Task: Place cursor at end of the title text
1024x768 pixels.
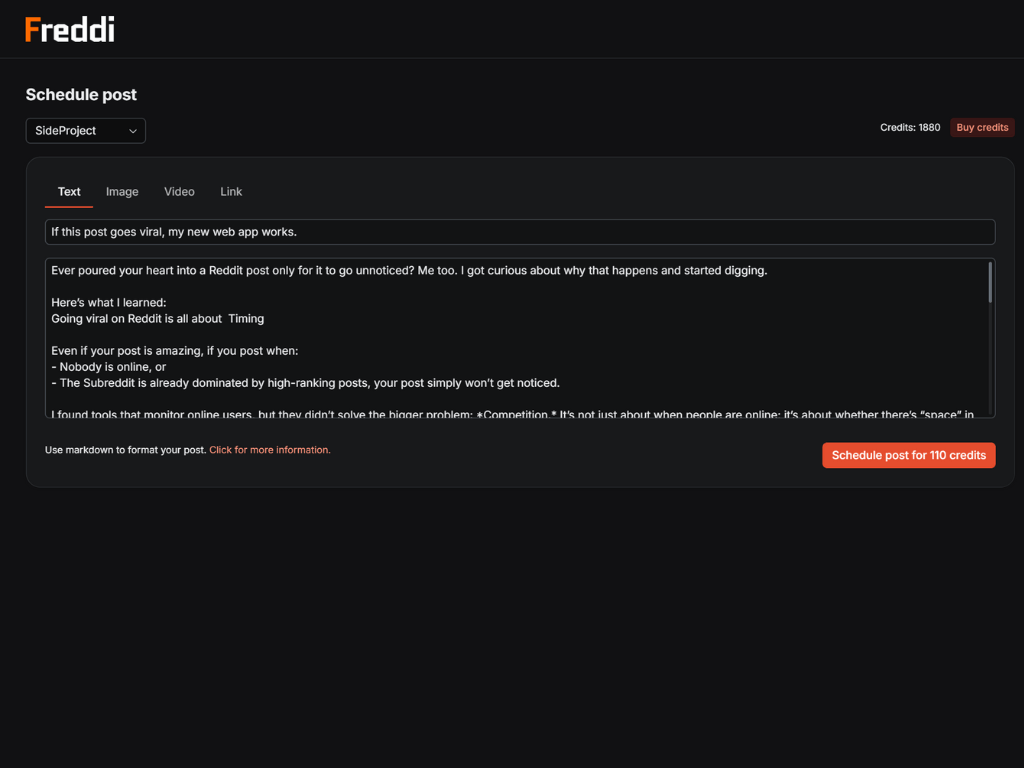Action: [x=298, y=232]
